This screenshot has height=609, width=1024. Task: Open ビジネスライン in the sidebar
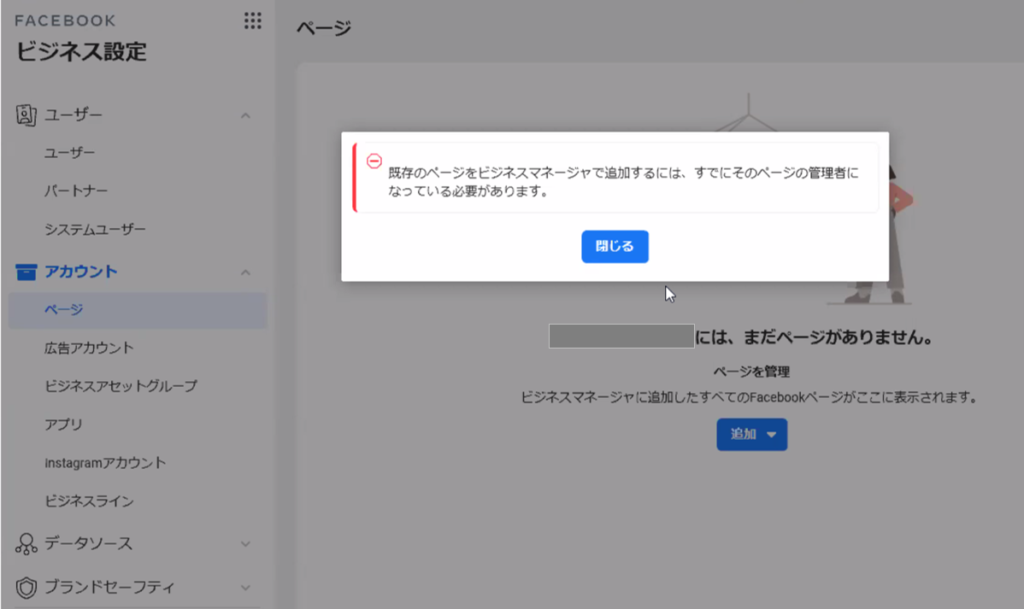tap(89, 501)
